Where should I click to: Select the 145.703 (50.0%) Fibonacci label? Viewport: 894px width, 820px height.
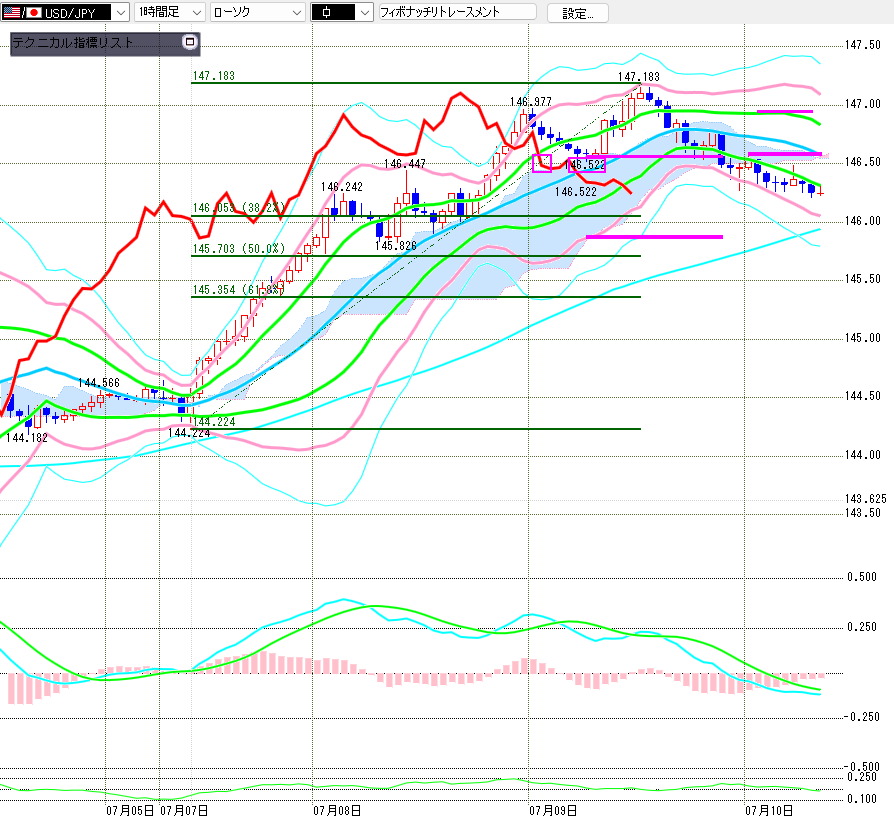pyautogui.click(x=238, y=249)
